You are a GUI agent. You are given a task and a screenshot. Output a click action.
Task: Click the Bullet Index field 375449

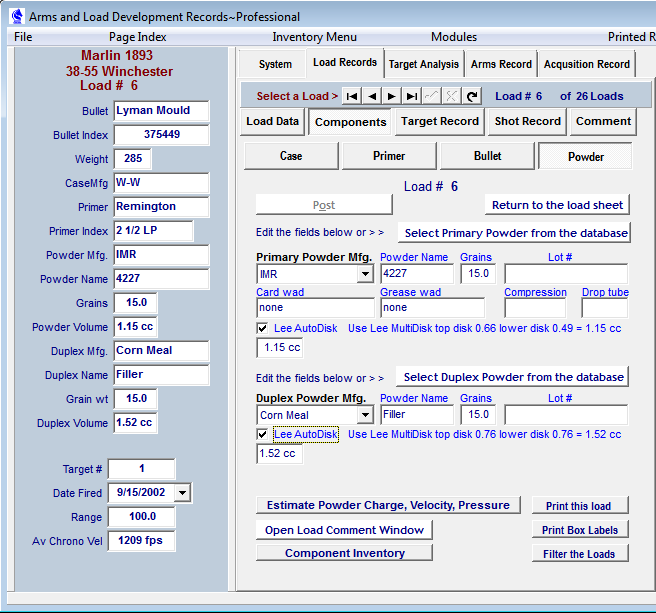pos(161,135)
